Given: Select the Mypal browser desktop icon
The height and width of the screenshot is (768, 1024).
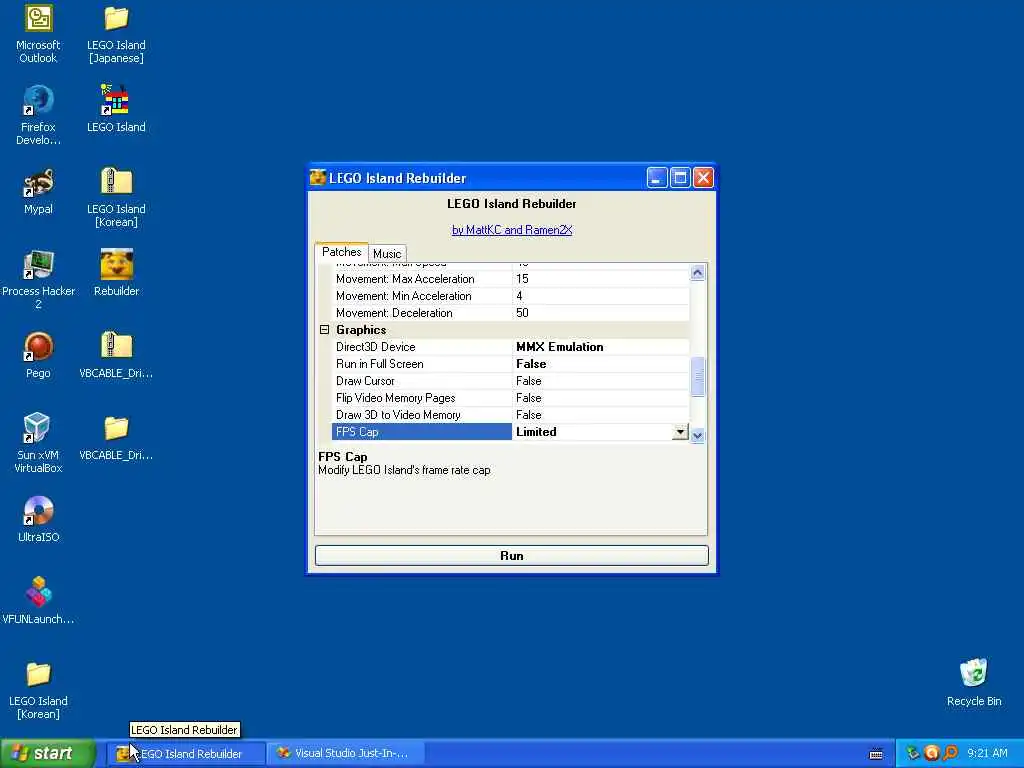Looking at the screenshot, I should (x=38, y=182).
